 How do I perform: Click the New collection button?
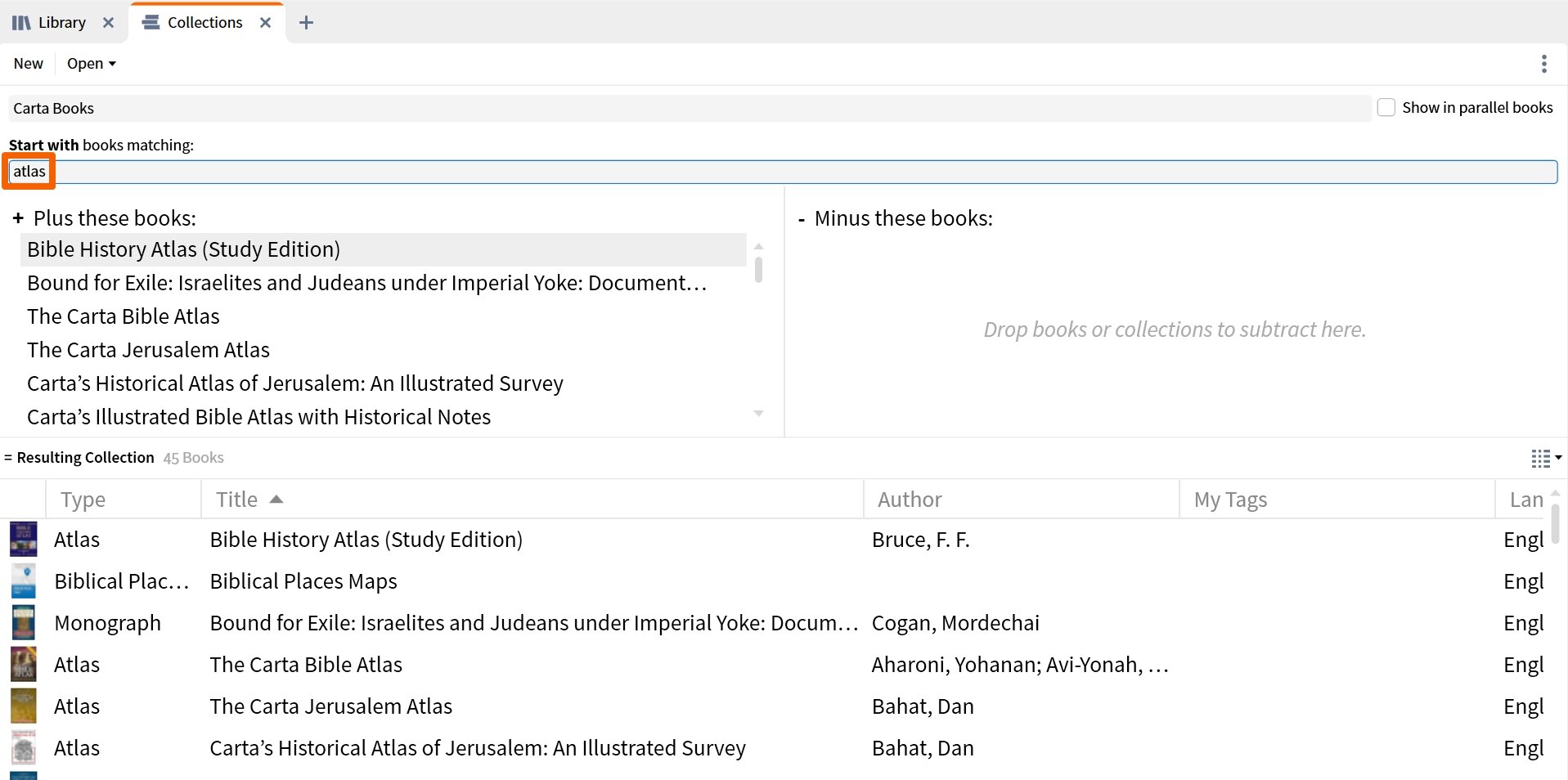coord(29,64)
